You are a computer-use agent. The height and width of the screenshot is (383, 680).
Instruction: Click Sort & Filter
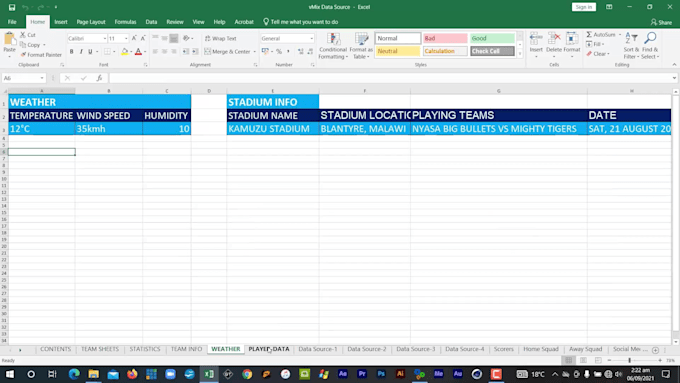(631, 46)
